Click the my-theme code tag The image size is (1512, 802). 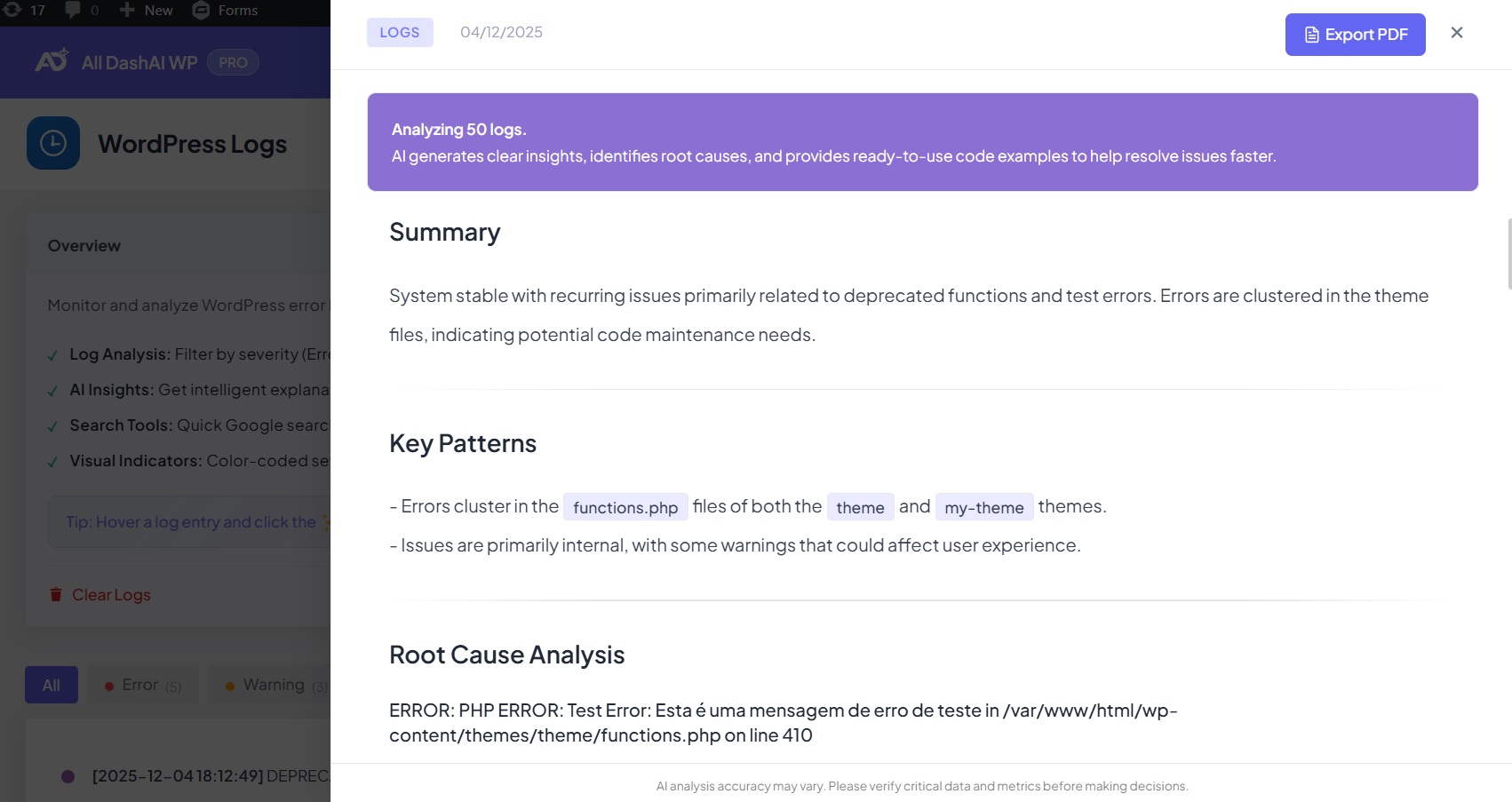983,507
